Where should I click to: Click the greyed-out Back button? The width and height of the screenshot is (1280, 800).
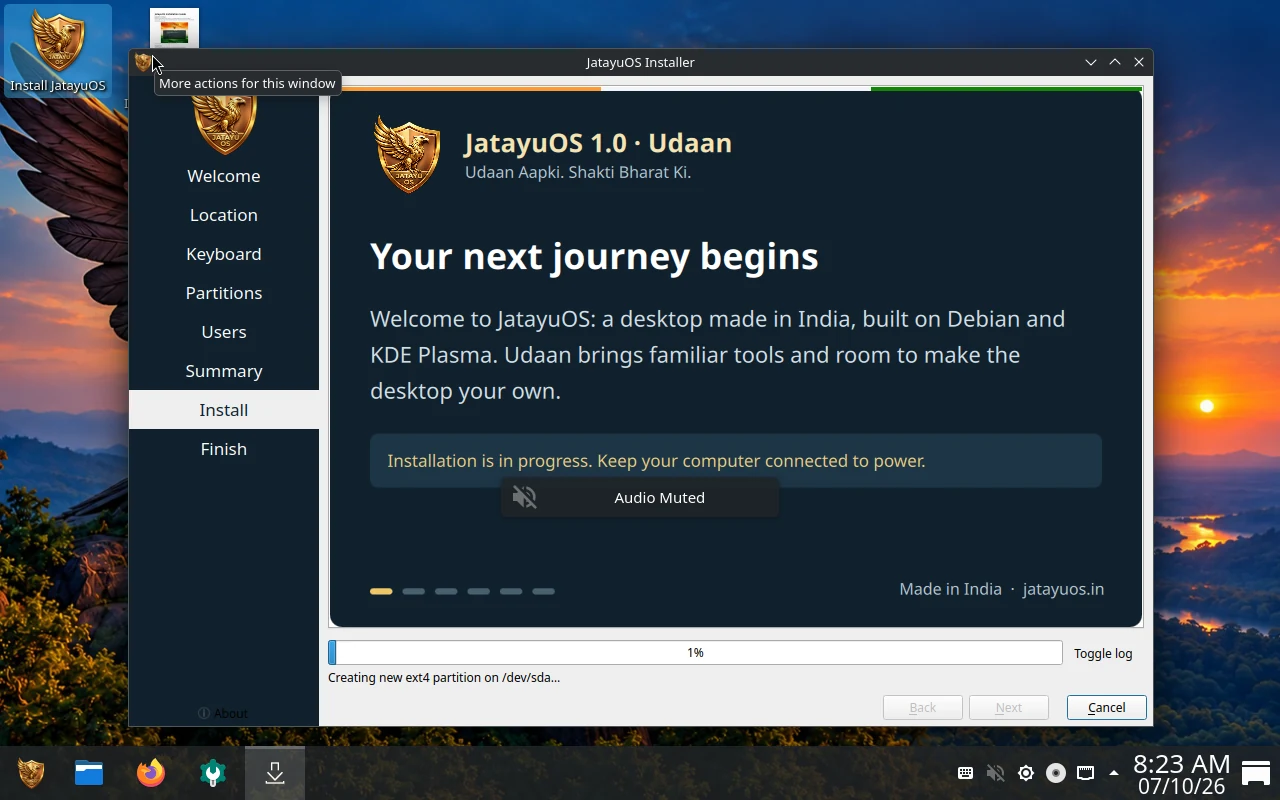click(923, 708)
